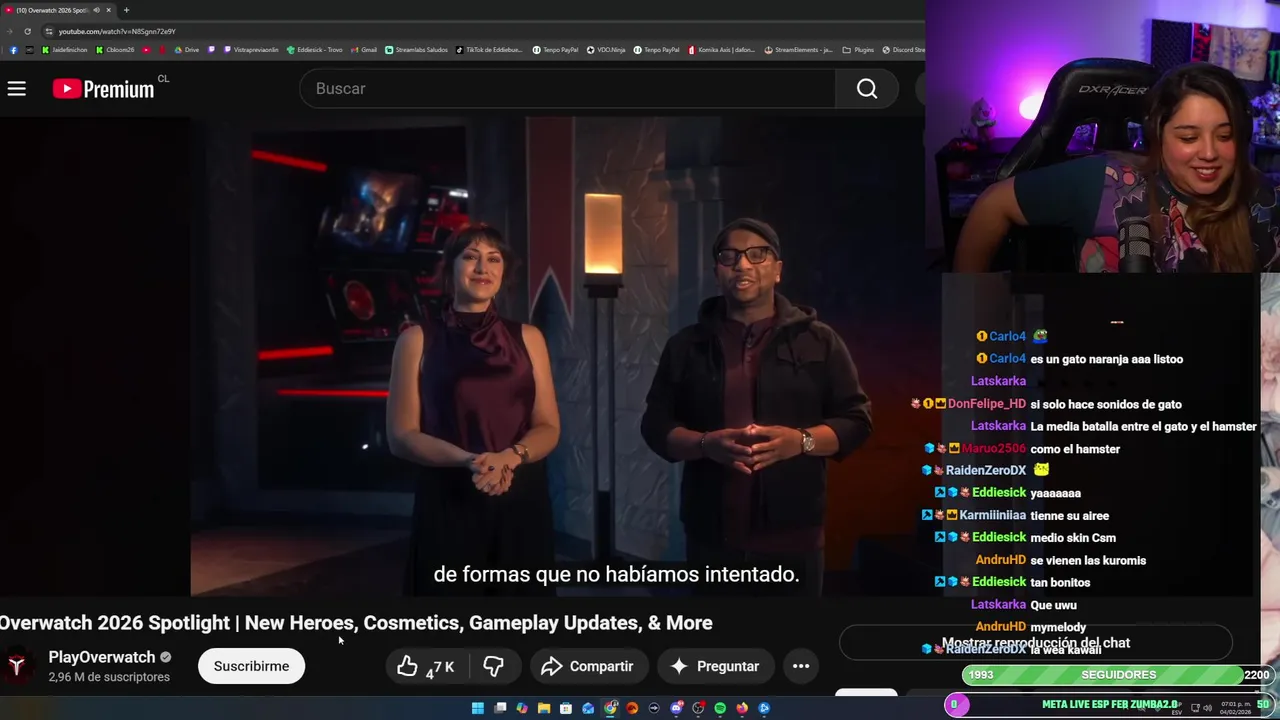Open the Cbloom26 bookmark

pyautogui.click(x=114, y=50)
